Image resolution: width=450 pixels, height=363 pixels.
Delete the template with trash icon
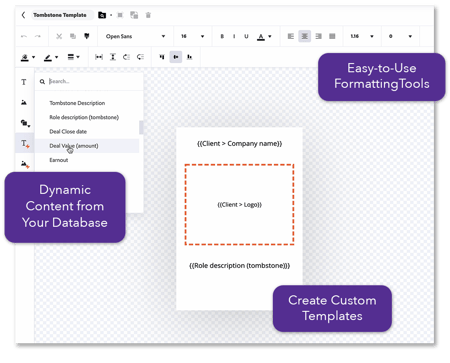pos(148,15)
